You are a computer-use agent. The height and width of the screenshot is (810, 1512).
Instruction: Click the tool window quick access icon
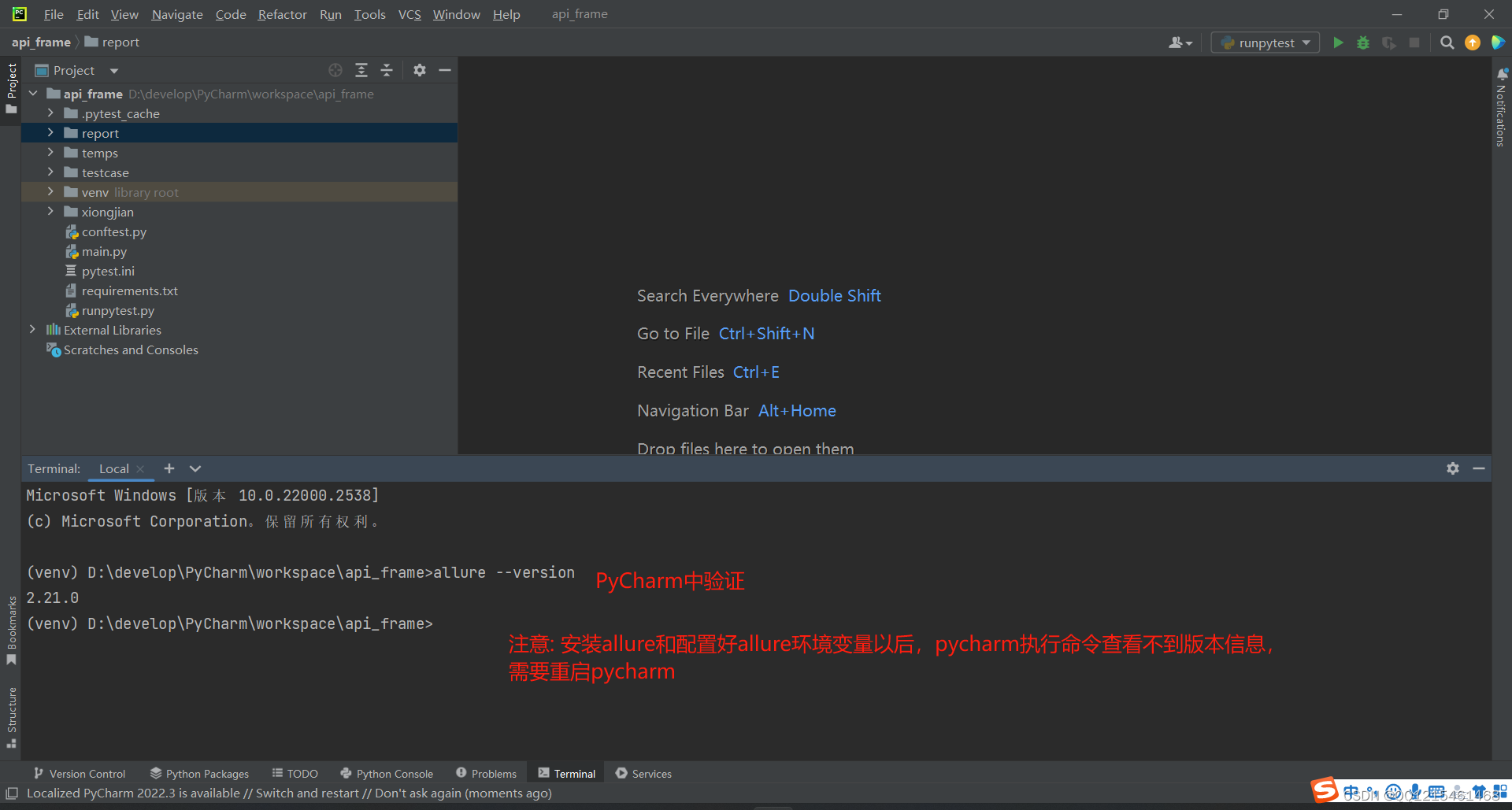click(x=12, y=793)
